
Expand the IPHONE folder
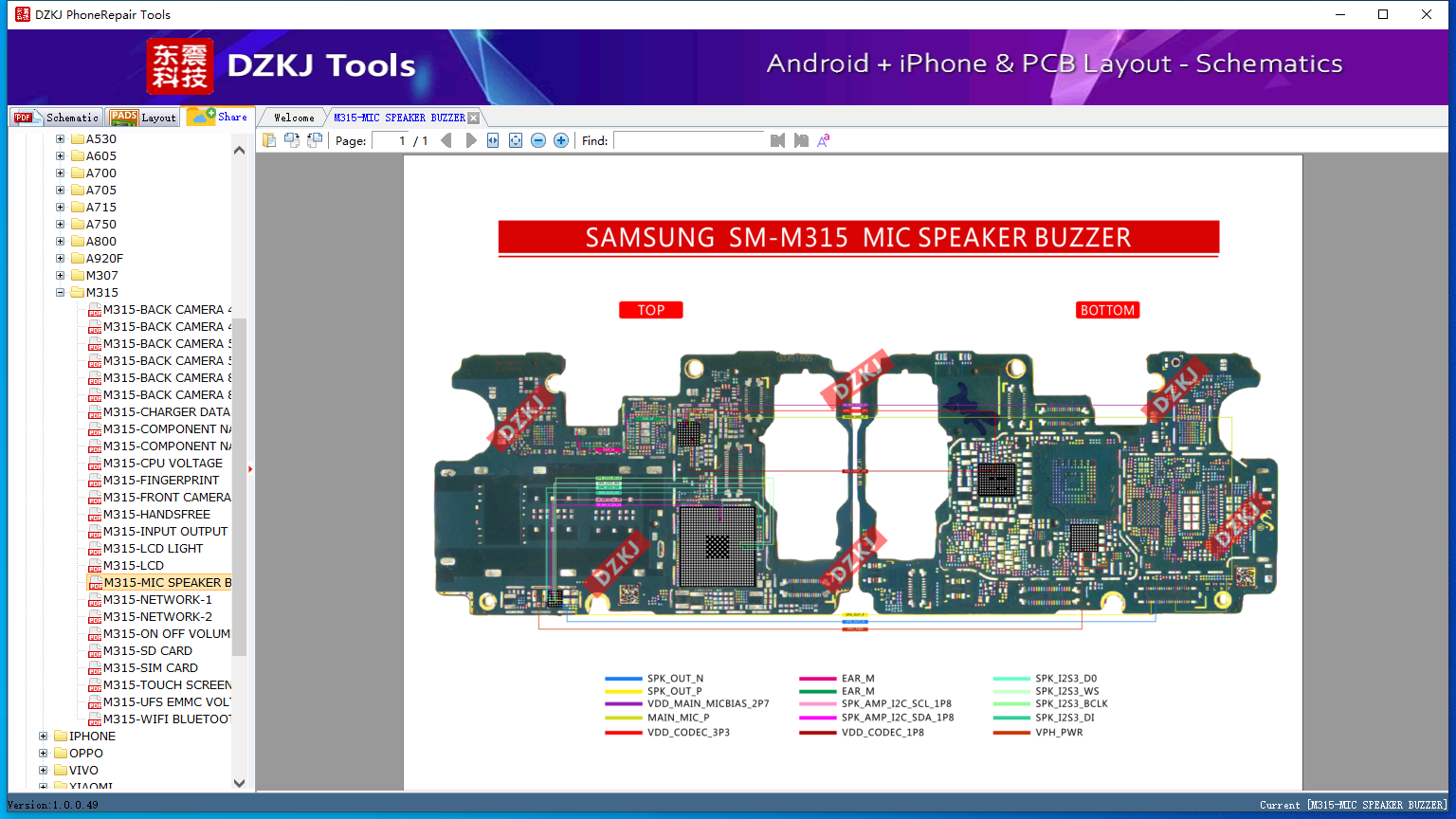(43, 737)
